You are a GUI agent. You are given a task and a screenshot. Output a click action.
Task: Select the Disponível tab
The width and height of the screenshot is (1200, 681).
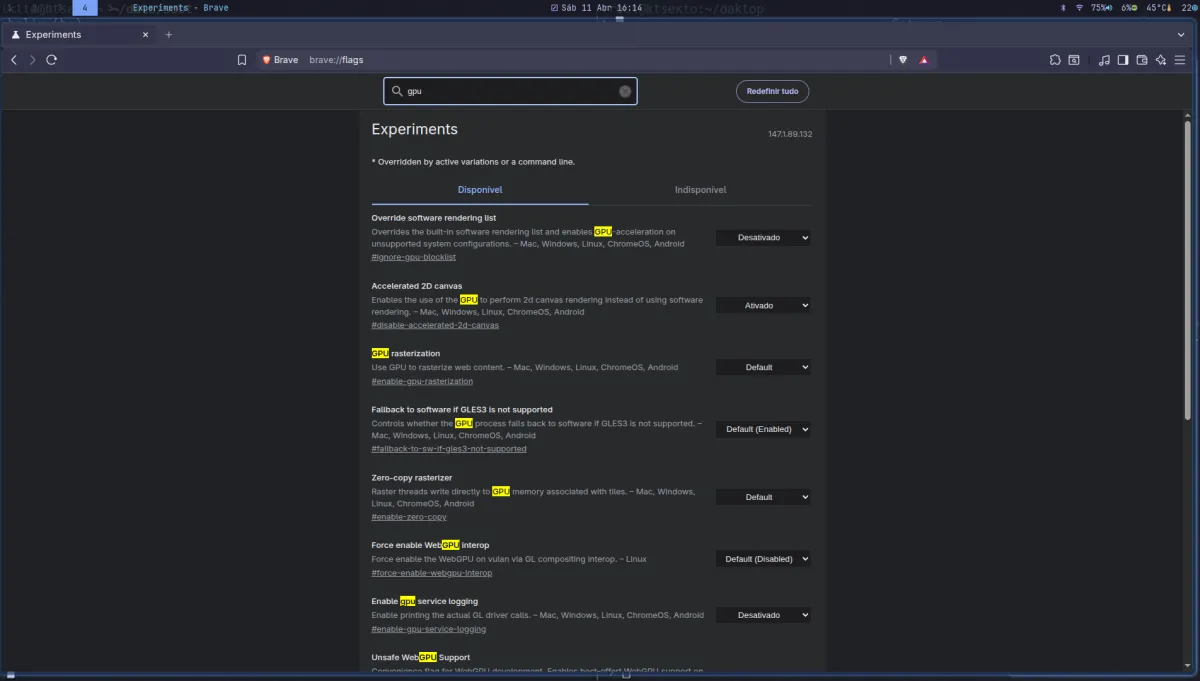[480, 190]
